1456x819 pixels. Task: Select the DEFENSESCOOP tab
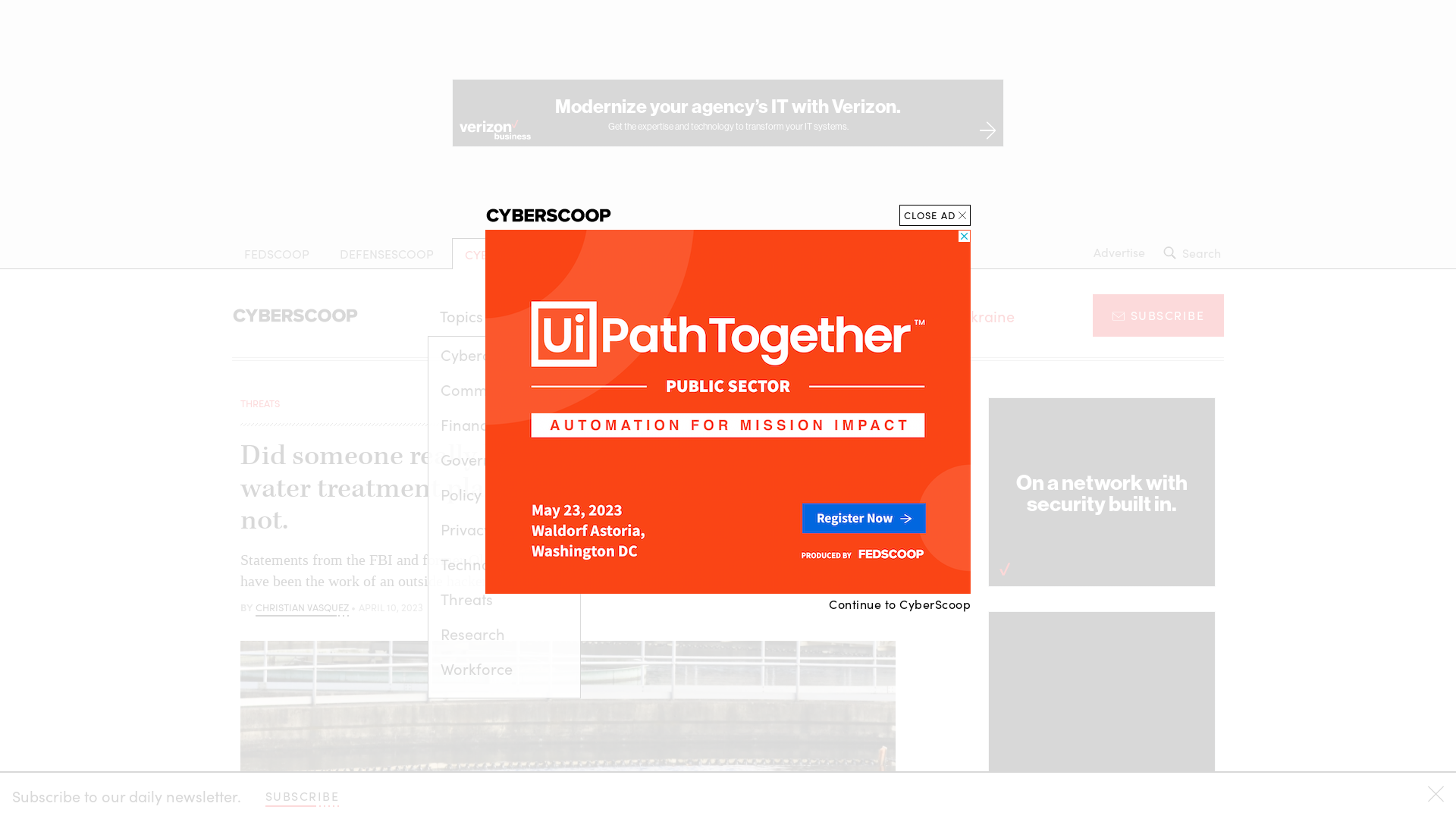pos(386,253)
